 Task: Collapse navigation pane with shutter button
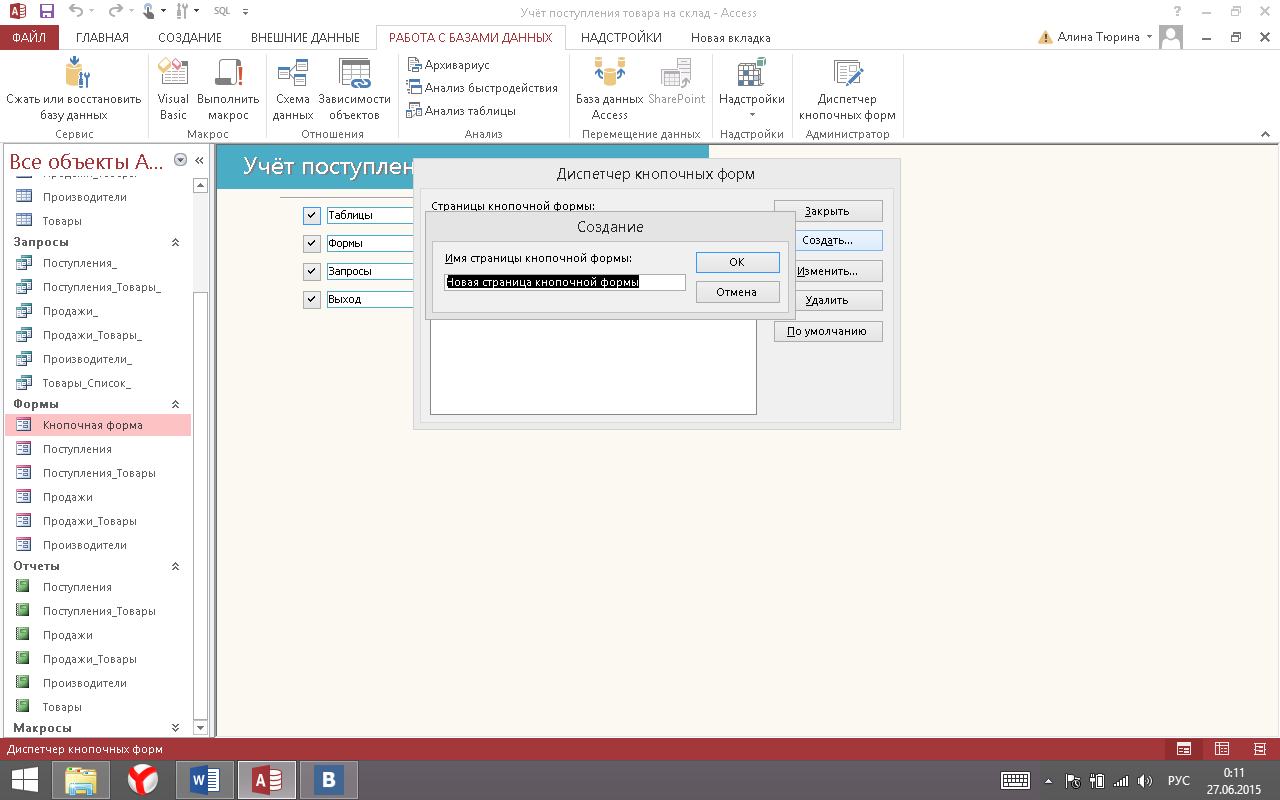click(x=199, y=160)
